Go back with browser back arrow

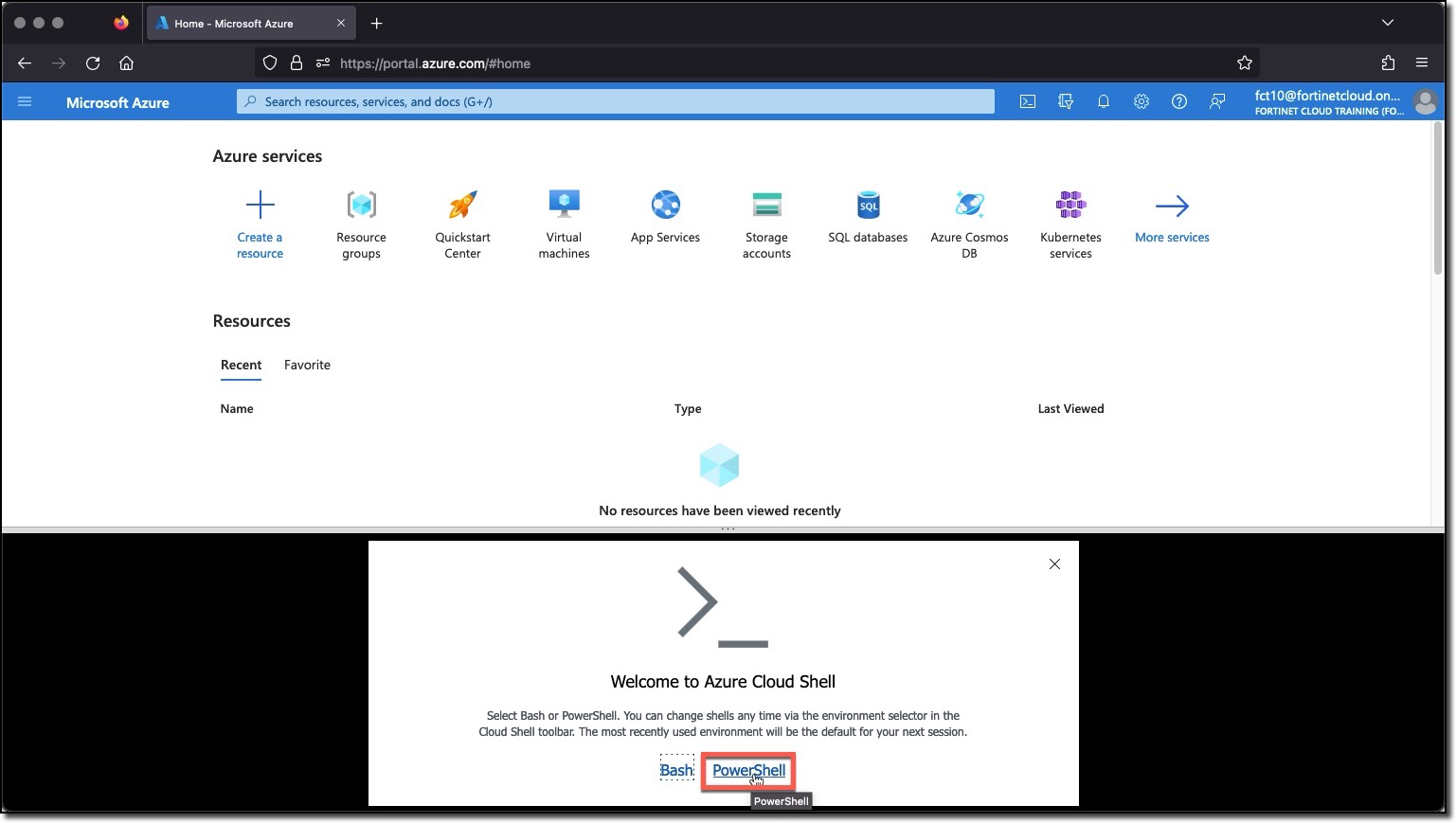pos(25,63)
